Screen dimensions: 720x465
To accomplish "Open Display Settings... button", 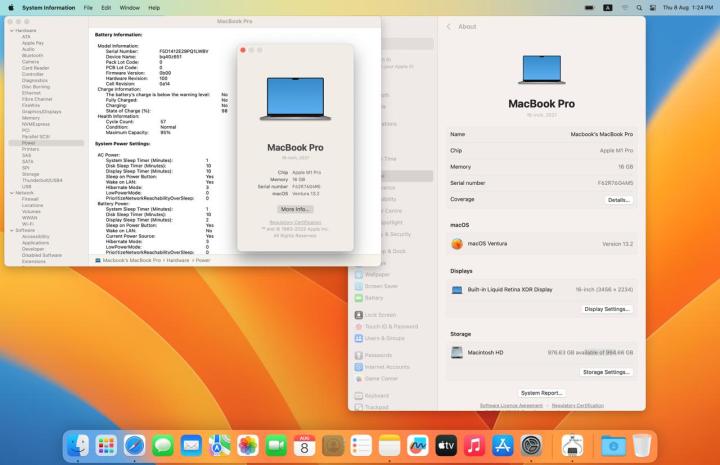I will (x=606, y=309).
